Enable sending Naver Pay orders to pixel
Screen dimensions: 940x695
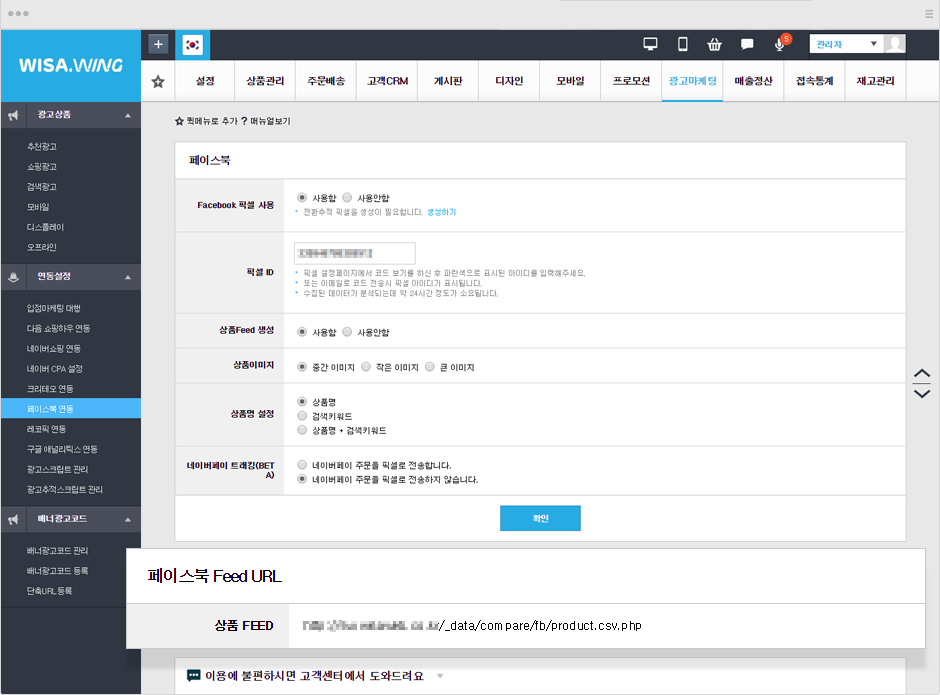pyautogui.click(x=302, y=465)
